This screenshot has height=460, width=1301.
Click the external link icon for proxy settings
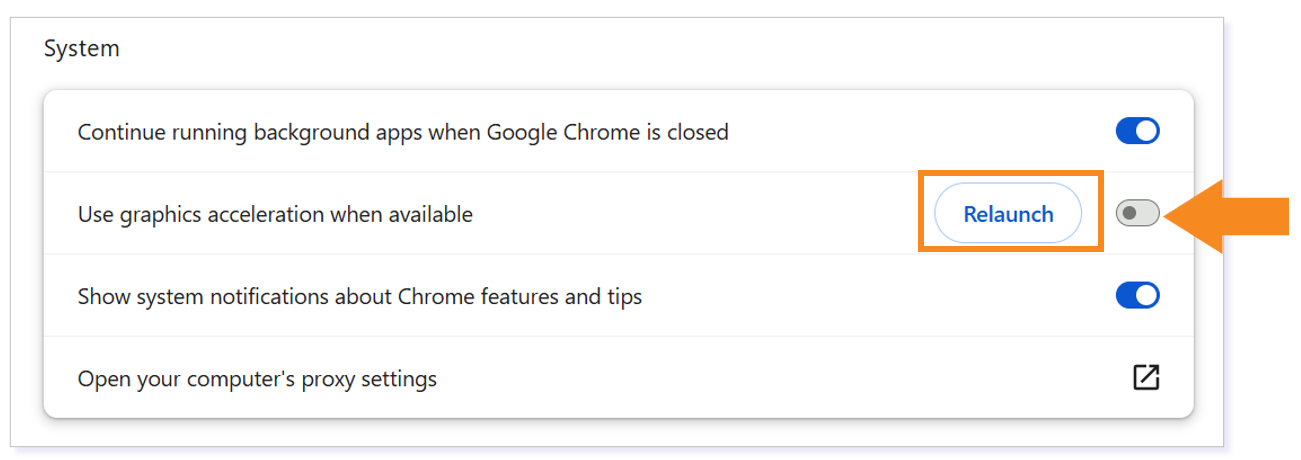pos(1145,378)
